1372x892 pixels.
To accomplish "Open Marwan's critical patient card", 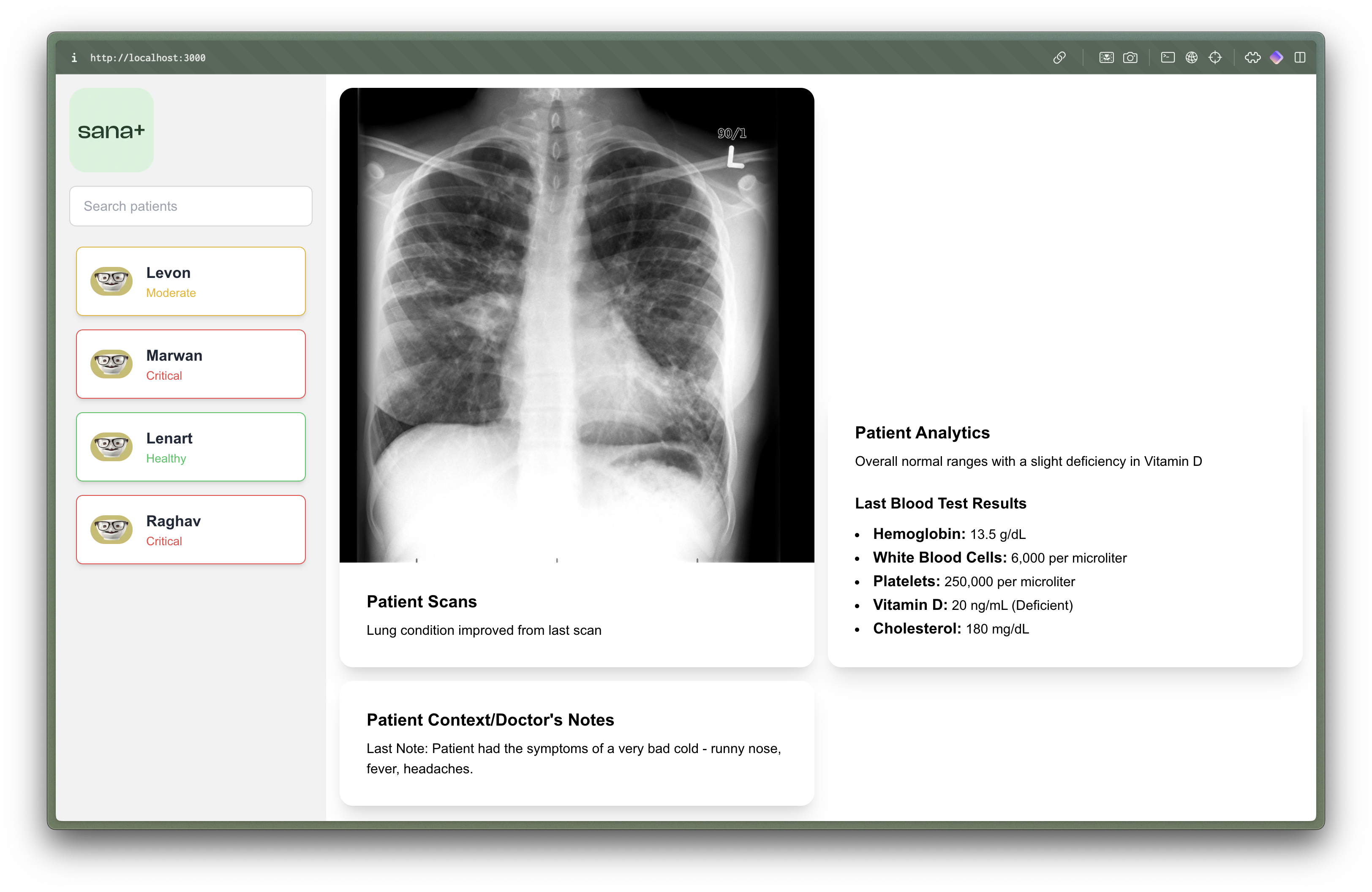I will click(x=190, y=364).
